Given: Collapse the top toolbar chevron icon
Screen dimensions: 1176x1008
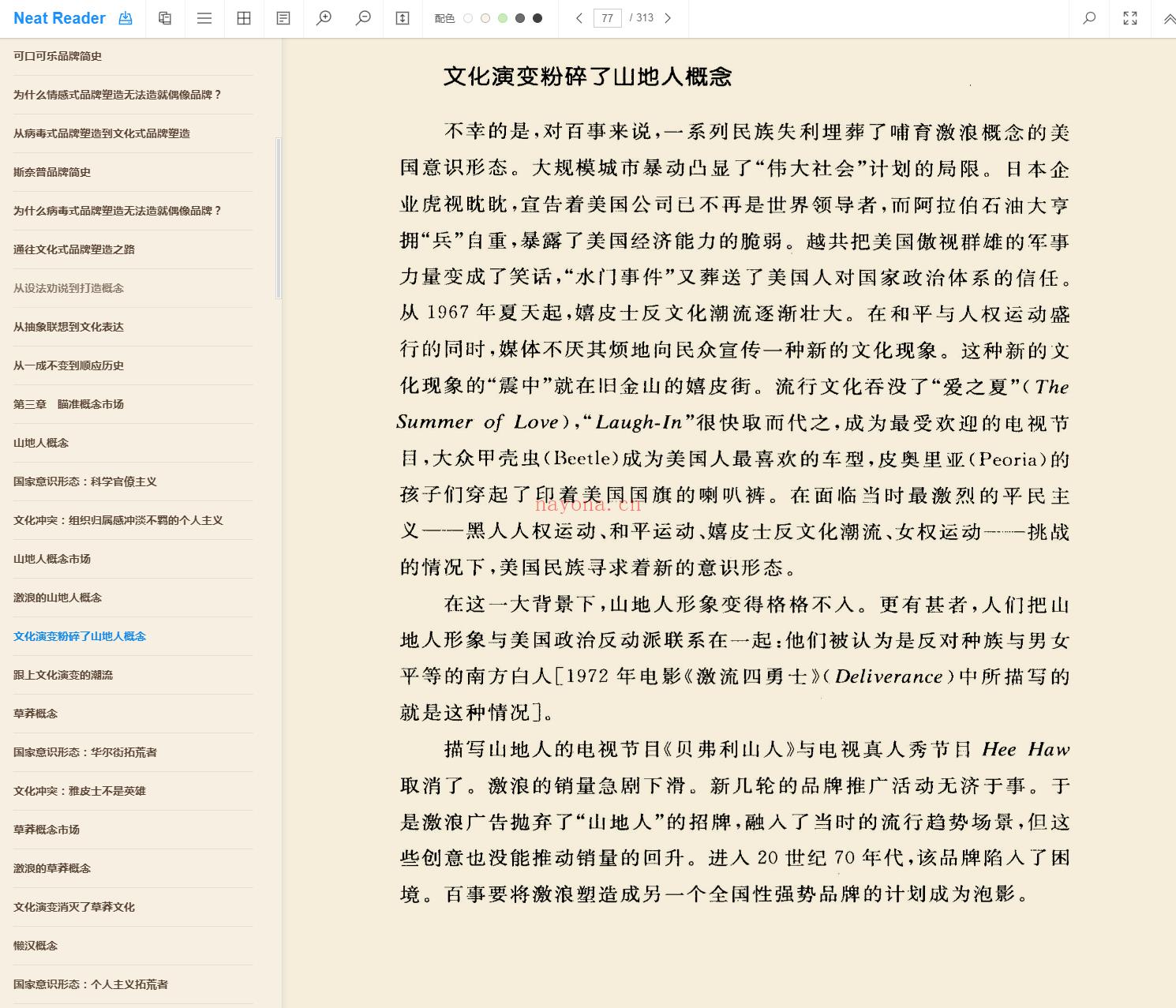Looking at the screenshot, I should click(x=1169, y=19).
